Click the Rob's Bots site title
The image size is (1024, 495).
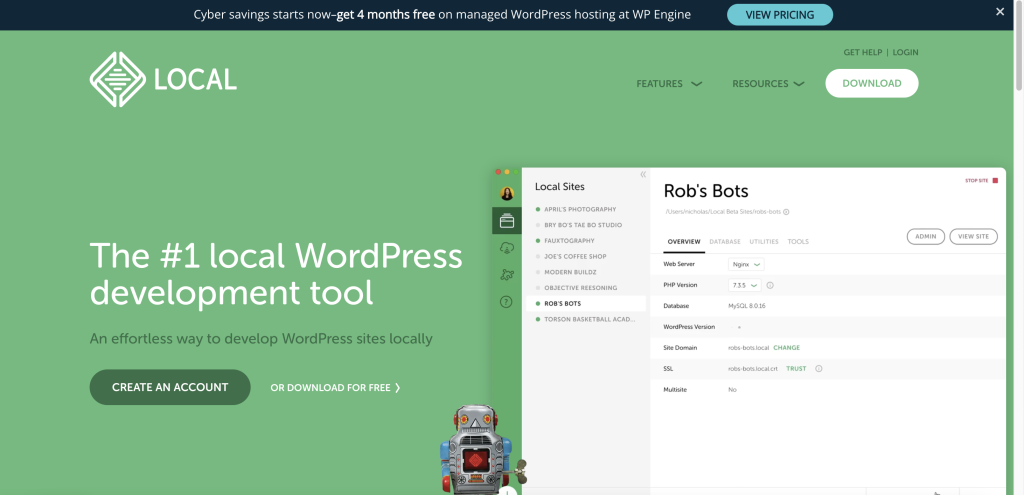[x=706, y=191]
